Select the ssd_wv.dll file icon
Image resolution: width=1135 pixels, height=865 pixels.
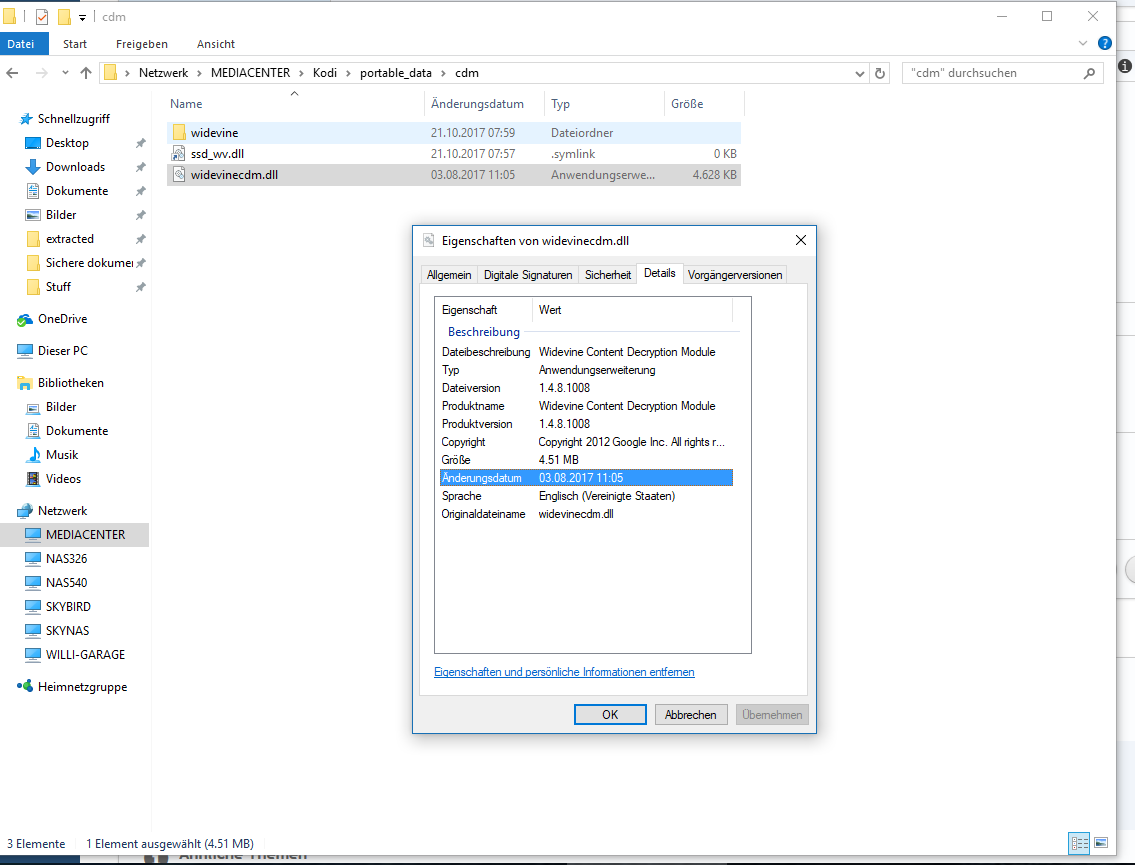179,153
